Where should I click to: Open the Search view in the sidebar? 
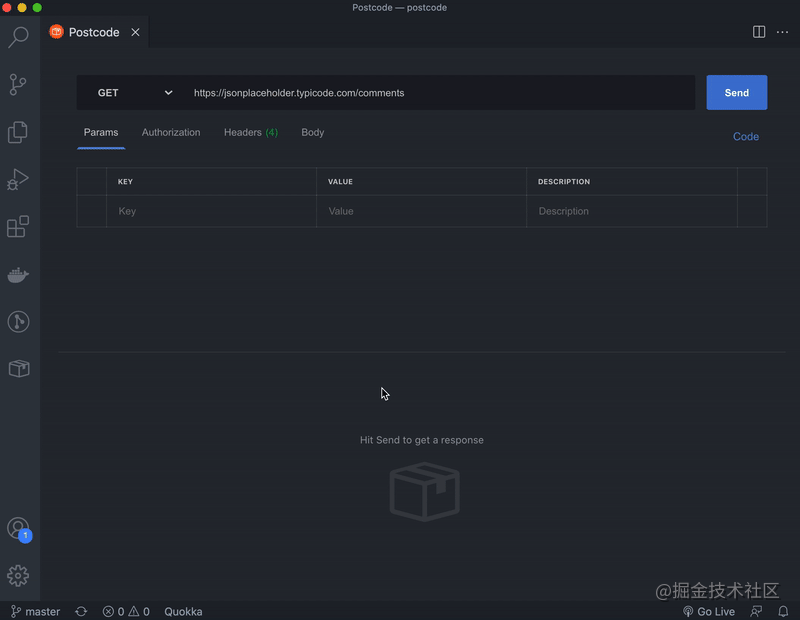tap(19, 36)
